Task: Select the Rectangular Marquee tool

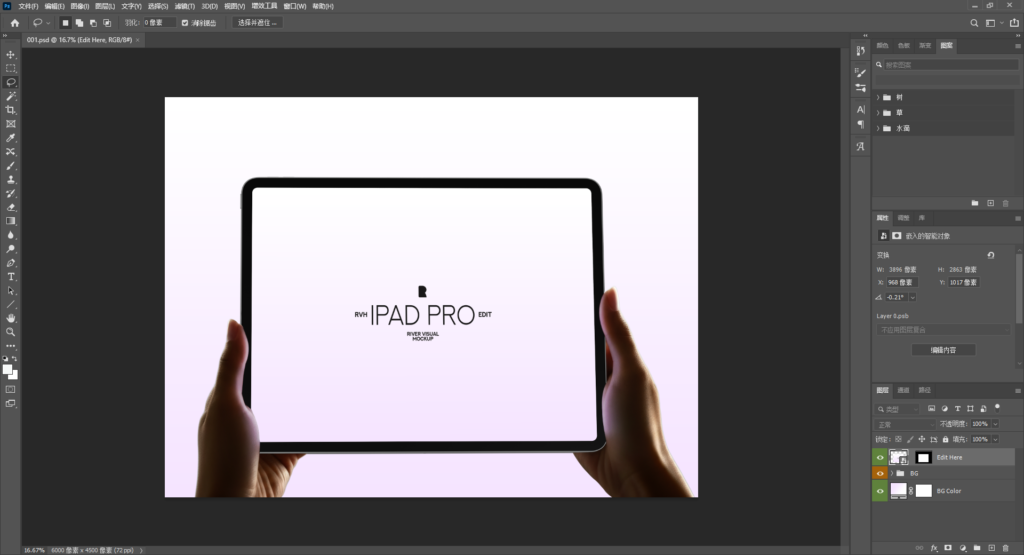Action: (10, 68)
